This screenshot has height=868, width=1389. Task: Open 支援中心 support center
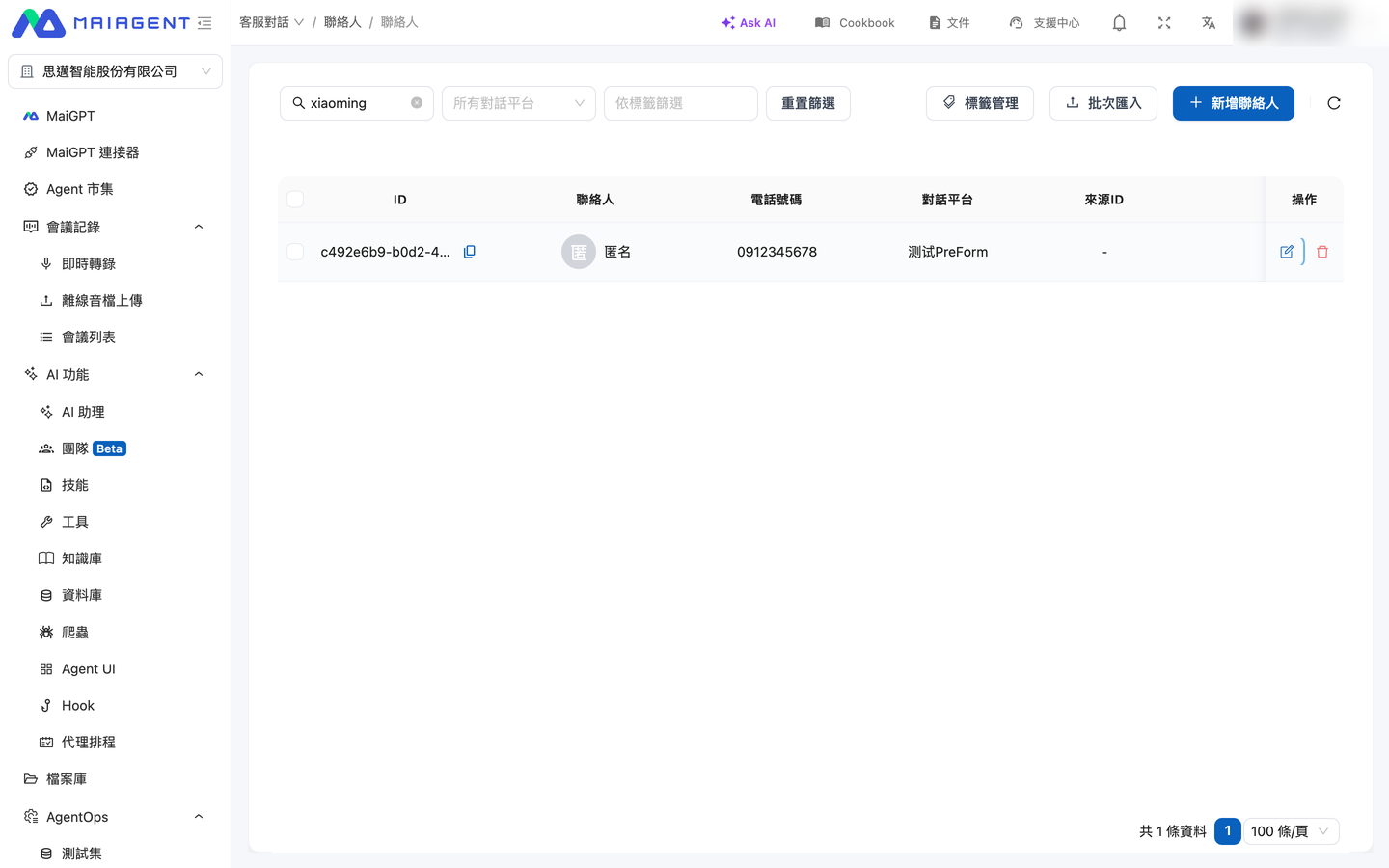coord(1045,23)
